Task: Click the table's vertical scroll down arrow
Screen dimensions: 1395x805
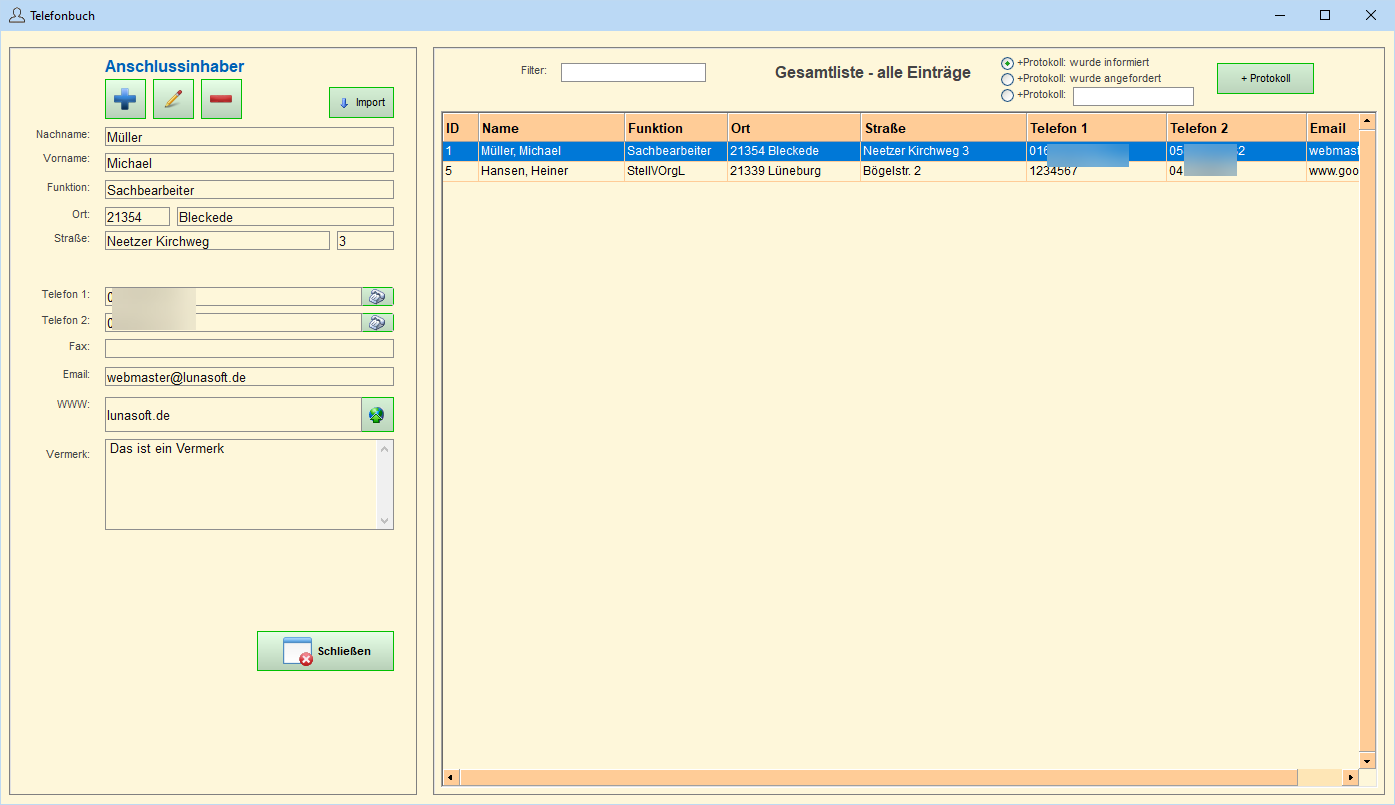Action: point(1367,761)
